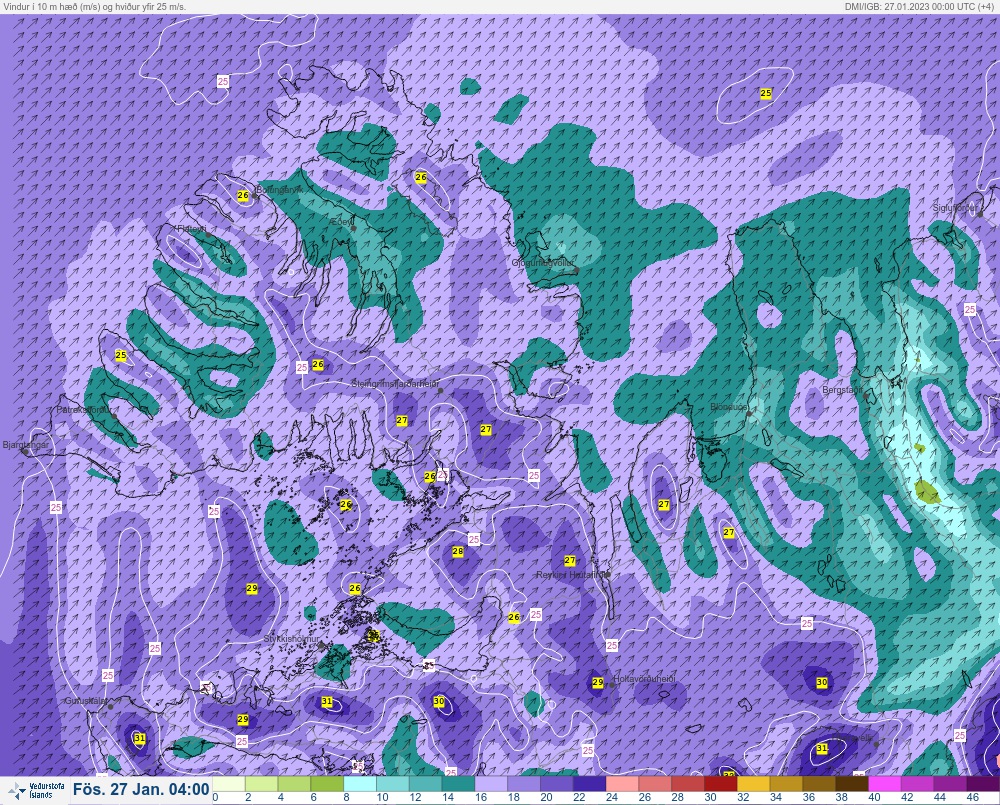Click legend scale number 40
This screenshot has height=805, width=1000.
[x=874, y=797]
